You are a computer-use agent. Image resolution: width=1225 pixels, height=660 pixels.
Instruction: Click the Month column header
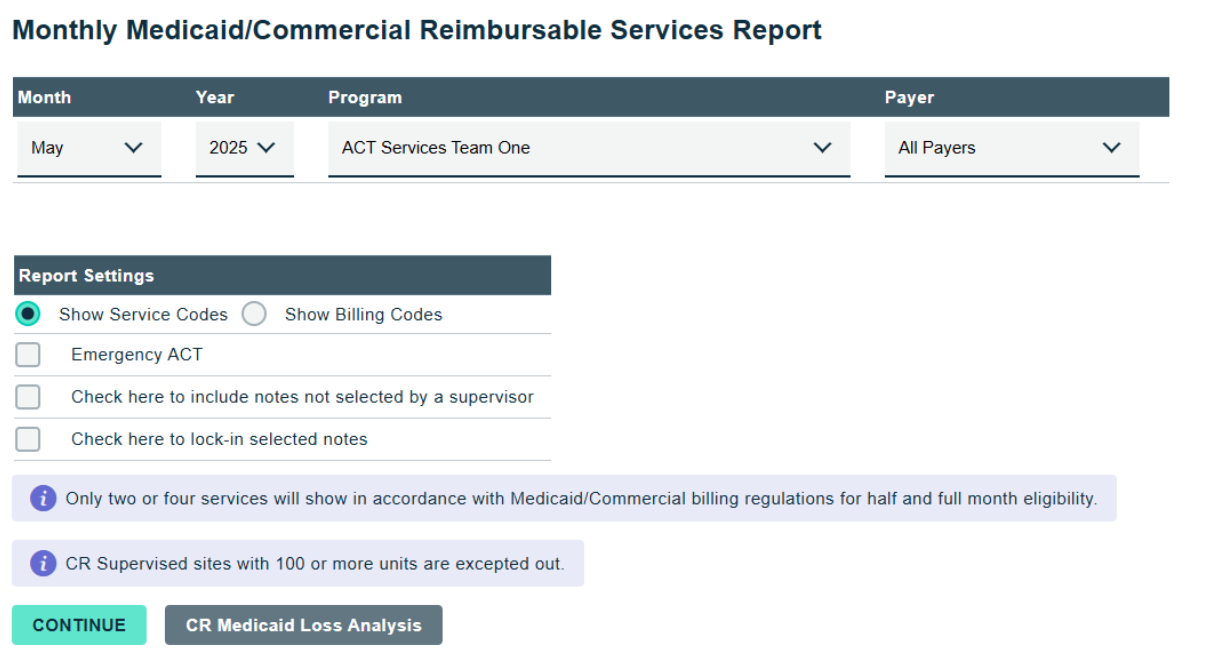point(44,97)
